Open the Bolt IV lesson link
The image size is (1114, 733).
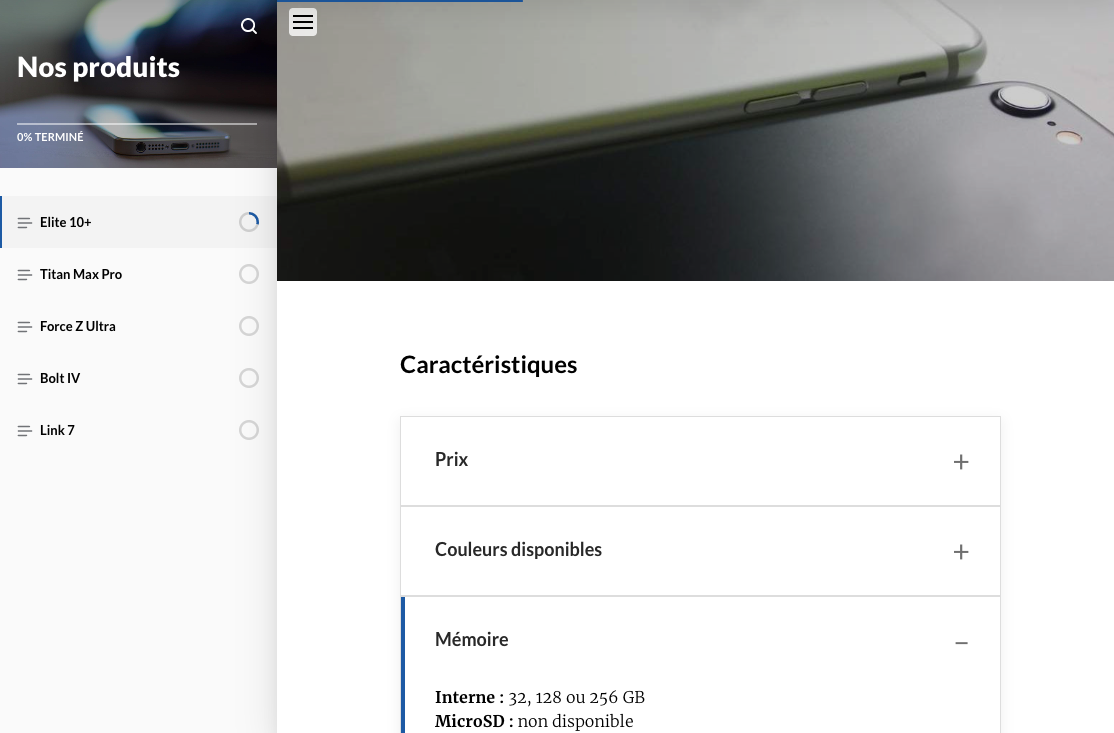[60, 378]
